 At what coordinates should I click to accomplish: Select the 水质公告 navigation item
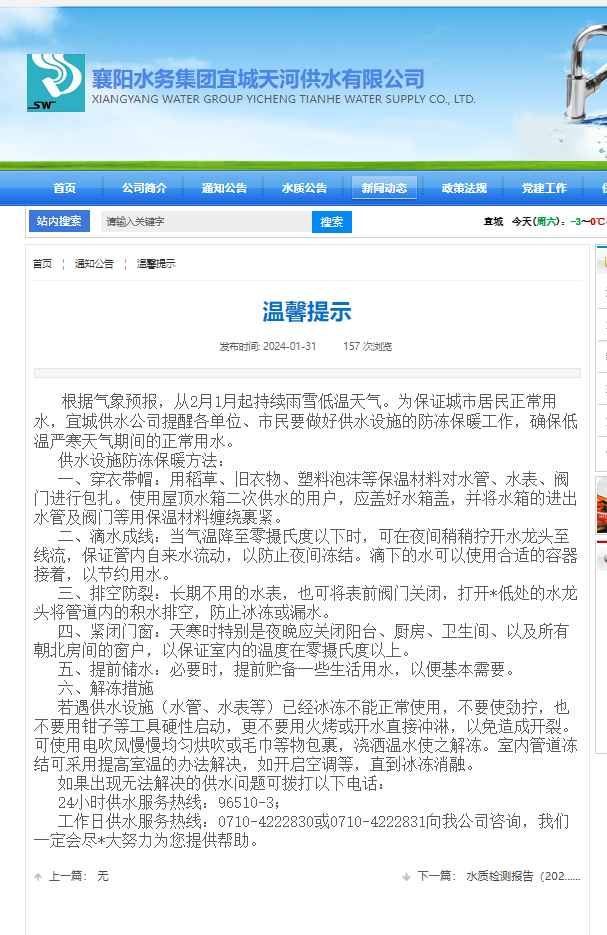point(304,188)
